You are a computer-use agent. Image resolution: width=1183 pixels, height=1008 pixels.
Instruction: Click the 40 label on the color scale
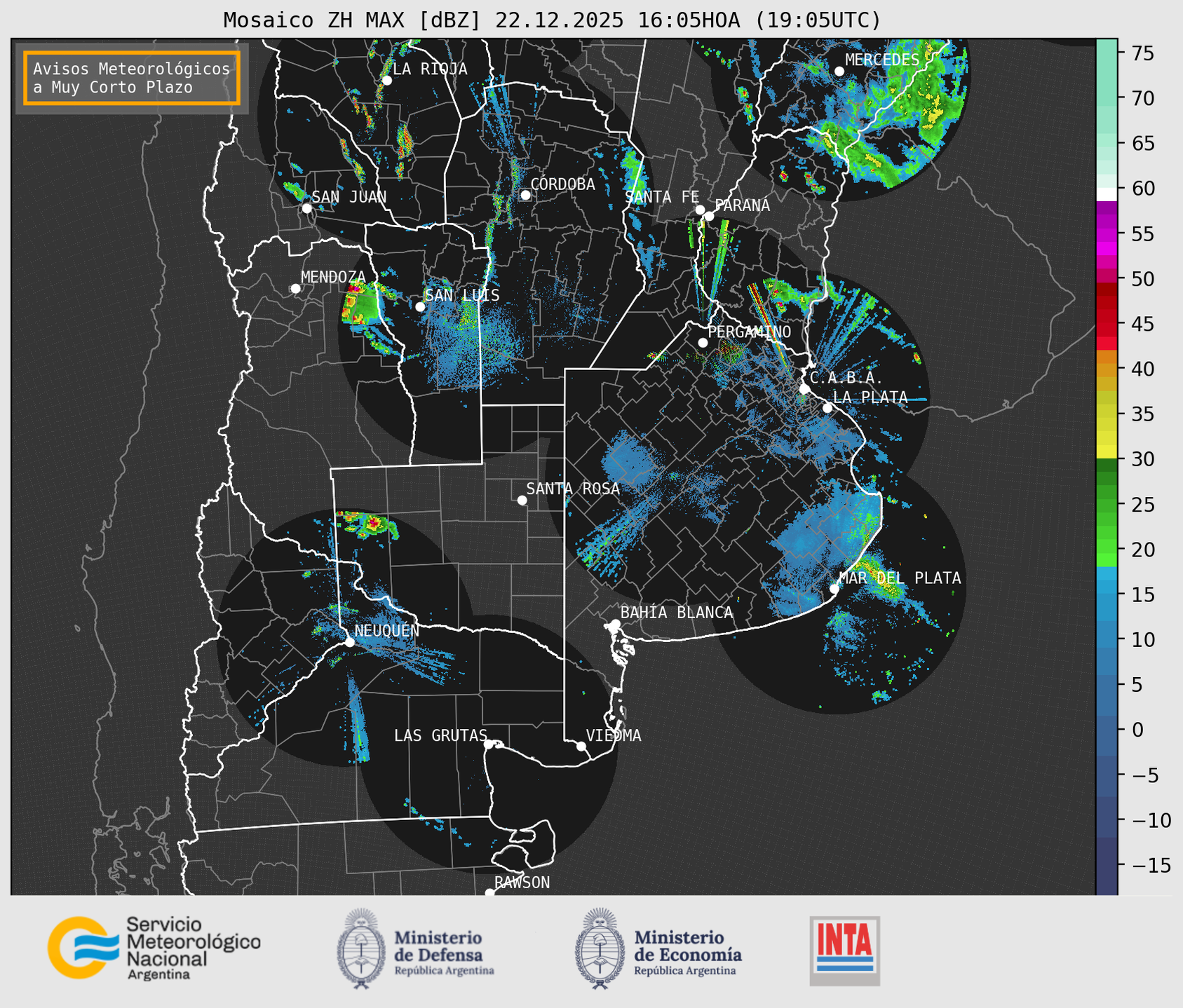point(1142,369)
